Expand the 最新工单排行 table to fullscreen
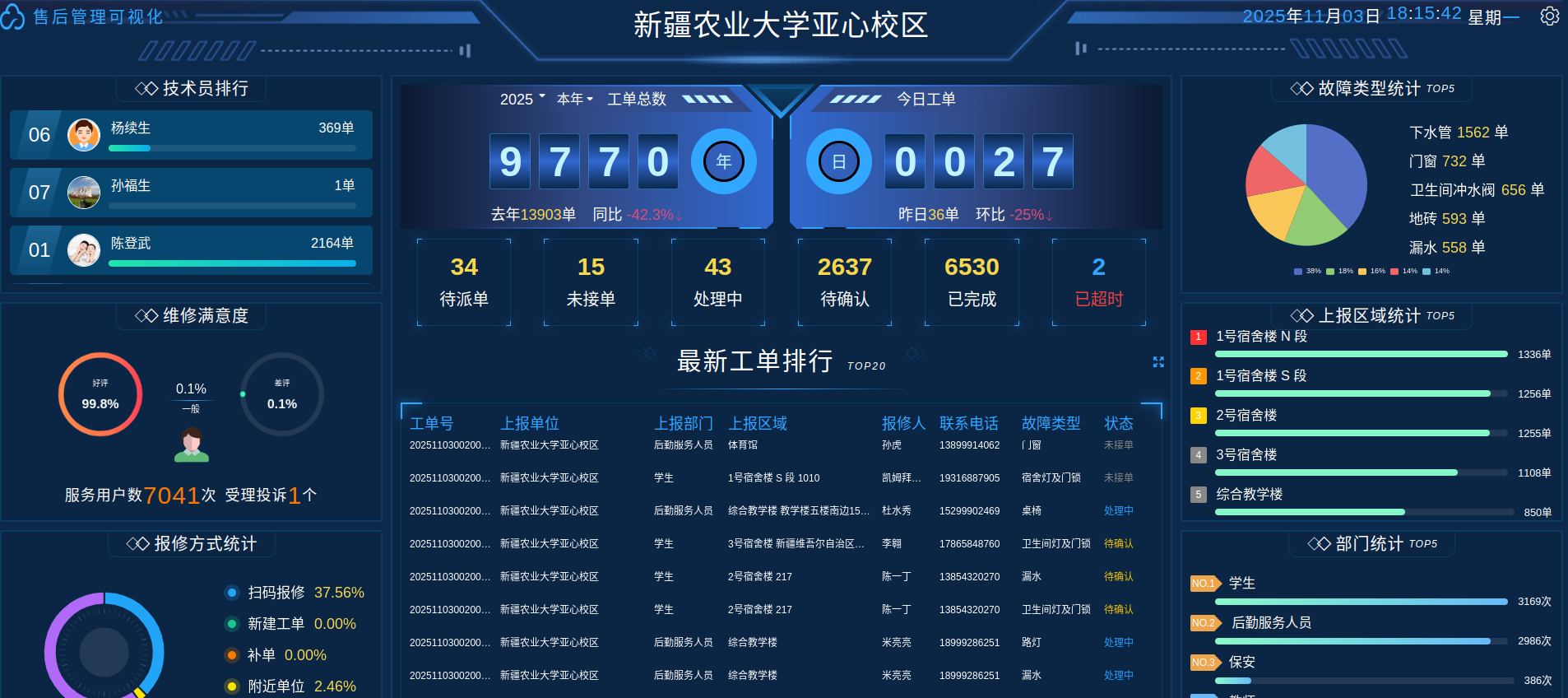The height and width of the screenshot is (698, 1568). pos(1158,362)
